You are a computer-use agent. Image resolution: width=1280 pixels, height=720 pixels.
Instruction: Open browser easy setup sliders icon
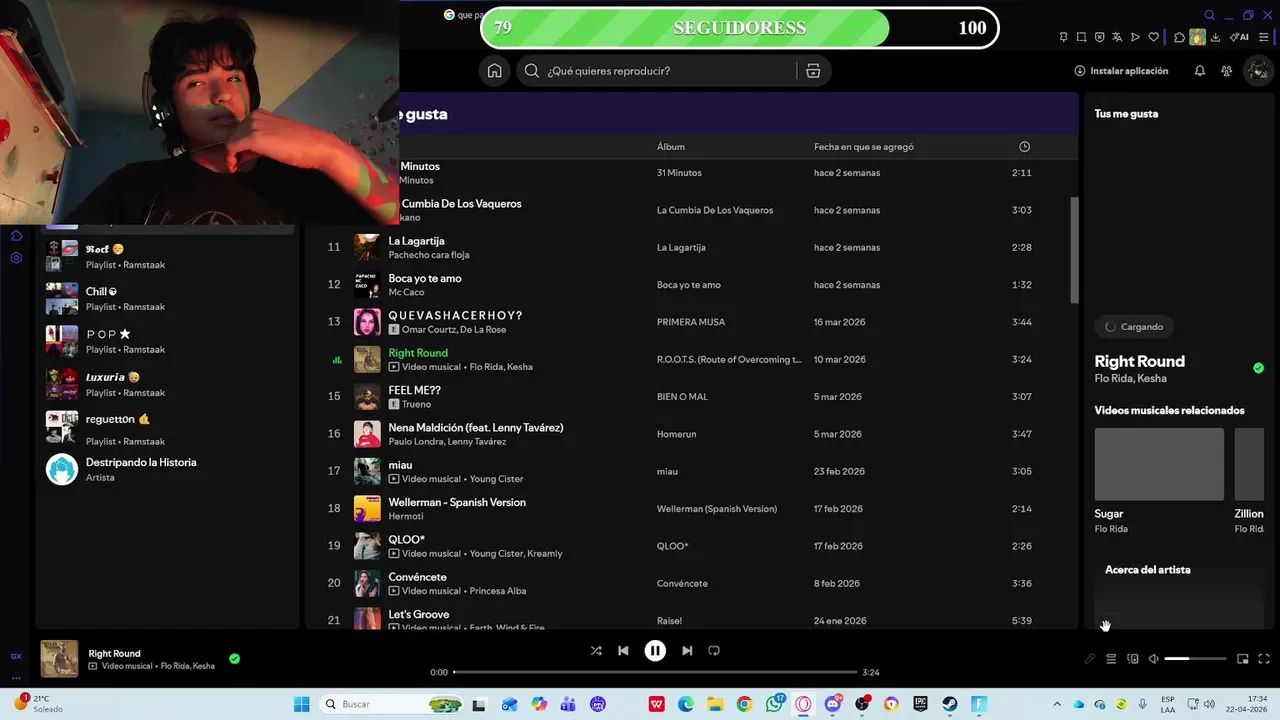1264,37
